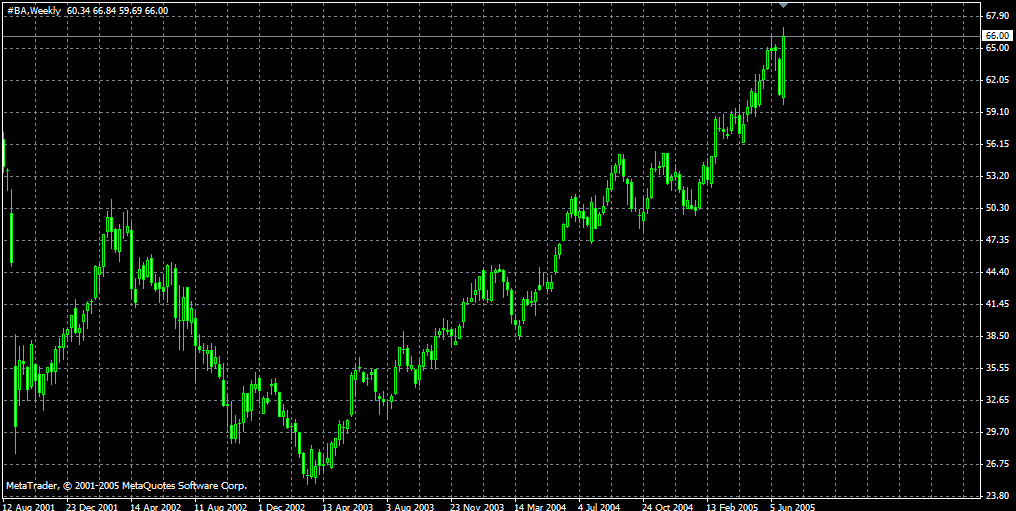The image size is (1016, 511).
Task: Select the 14 Apr 2002 date label
Action: [155, 506]
